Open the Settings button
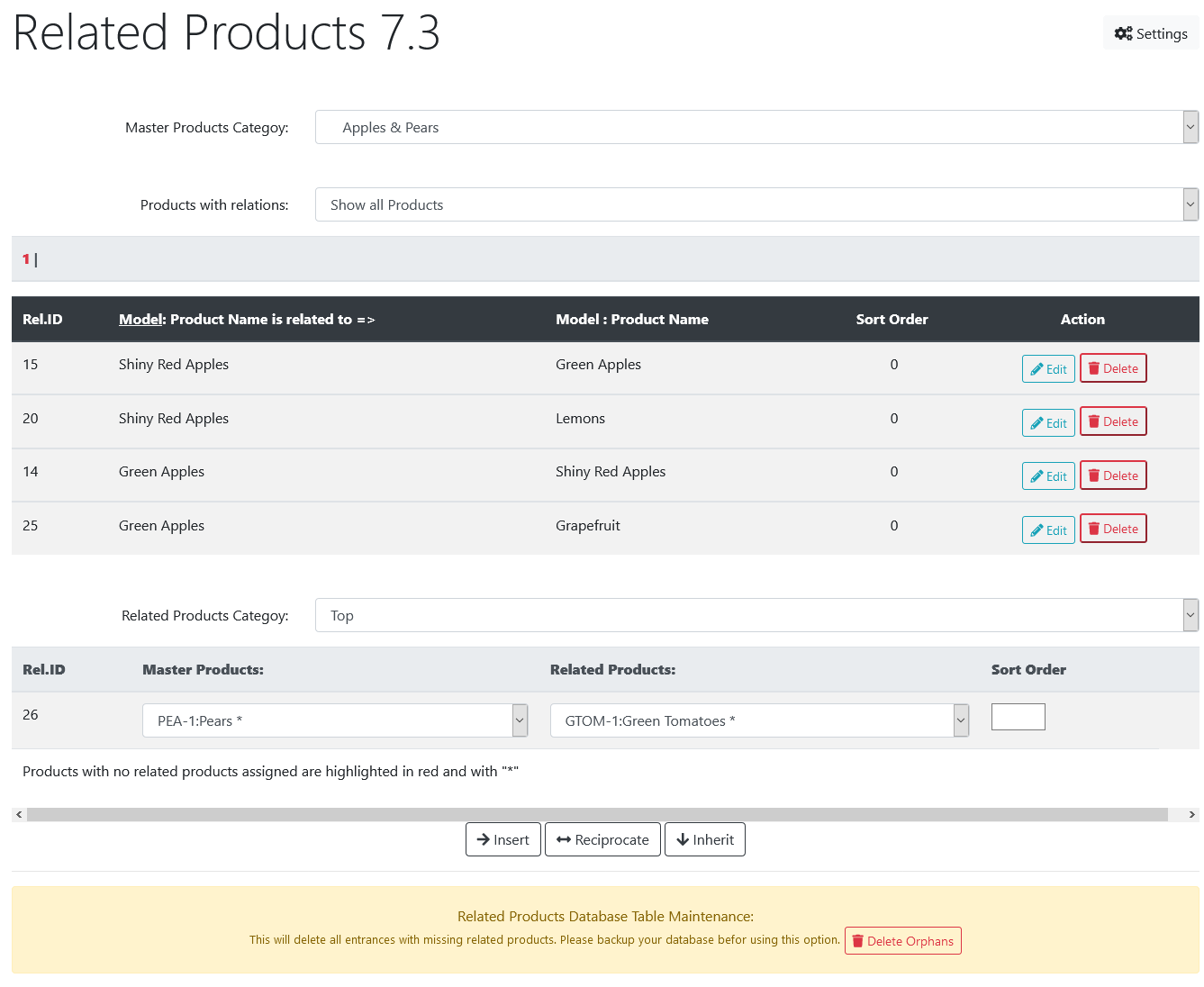 point(1151,33)
